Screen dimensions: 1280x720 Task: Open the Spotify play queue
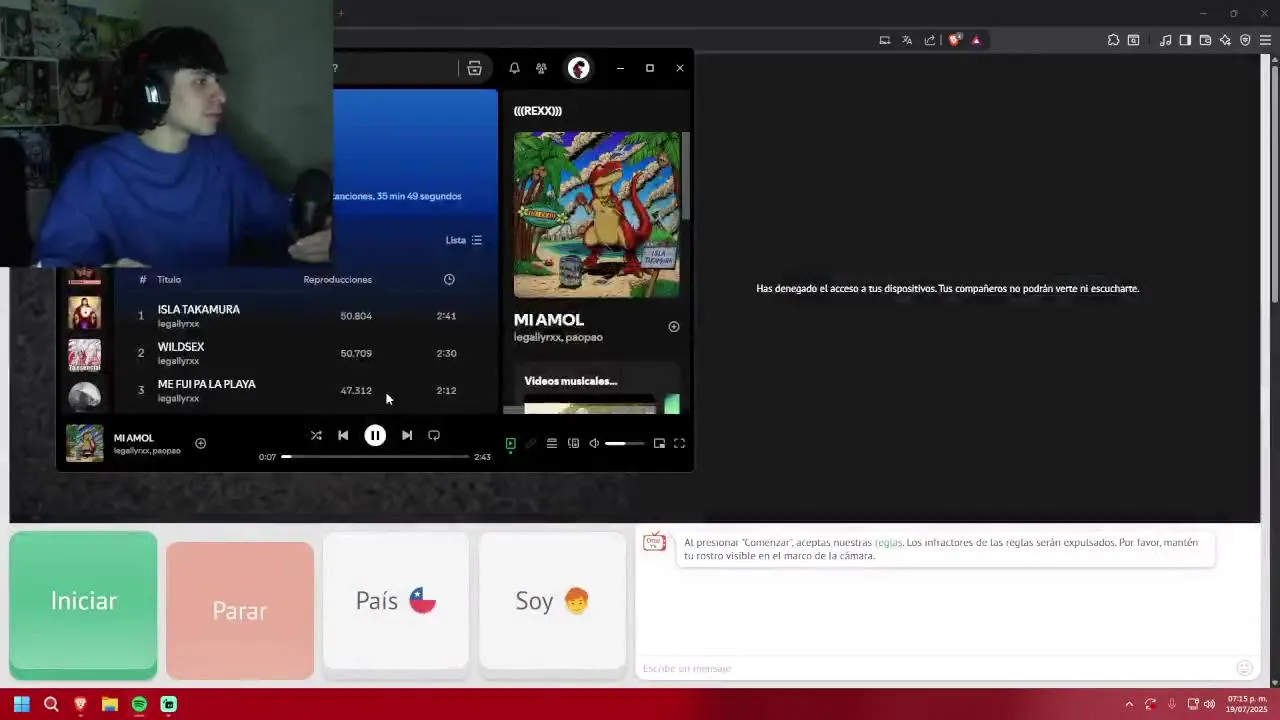click(552, 443)
